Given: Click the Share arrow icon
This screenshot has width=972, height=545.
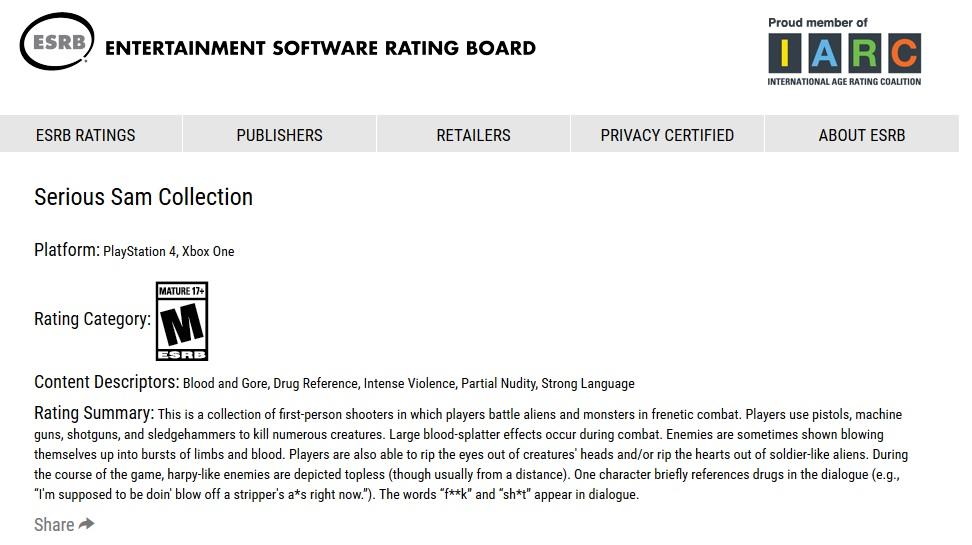Looking at the screenshot, I should [87, 524].
